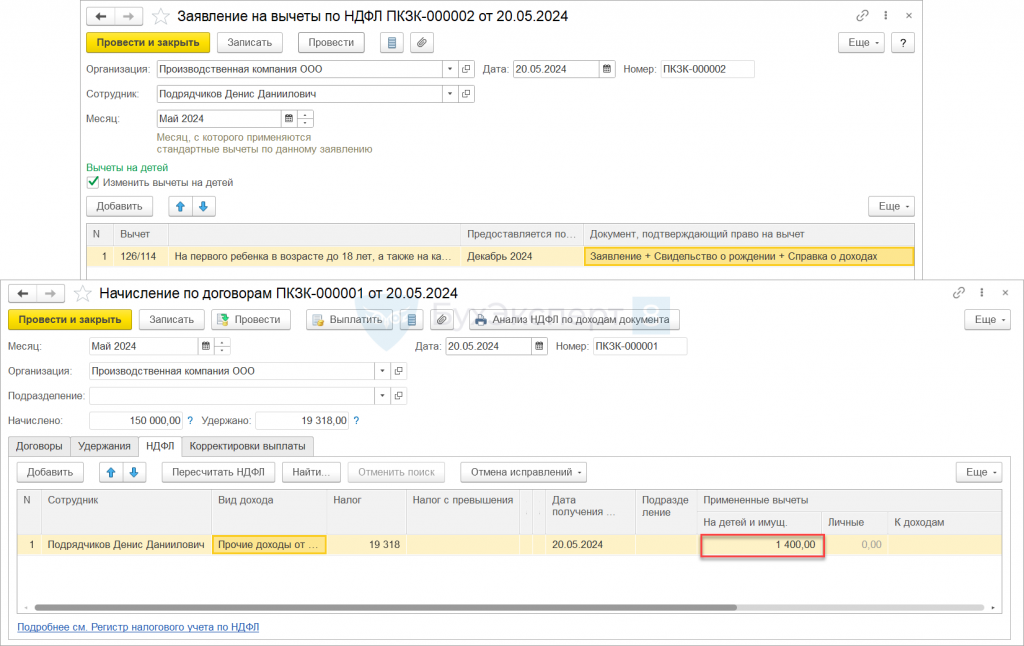
Task: Move deduction row down in Вычеты на детей
Action: (203, 206)
